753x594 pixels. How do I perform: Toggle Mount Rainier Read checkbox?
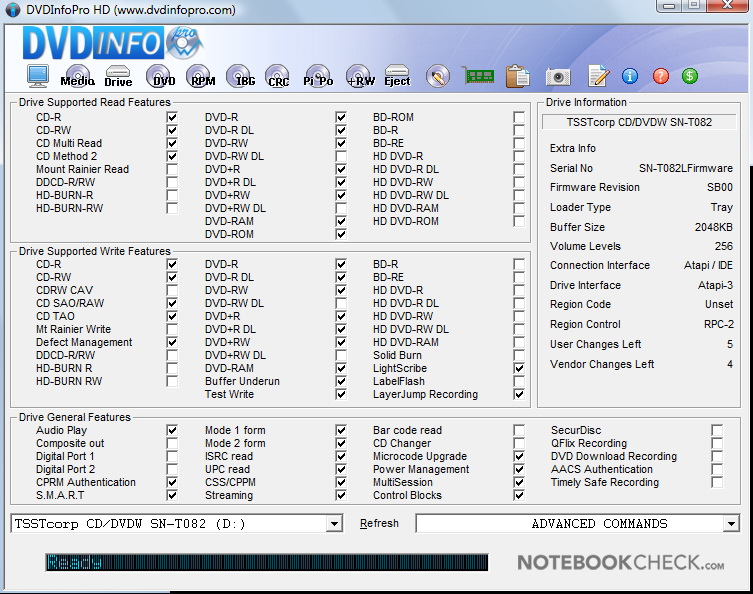[x=172, y=169]
